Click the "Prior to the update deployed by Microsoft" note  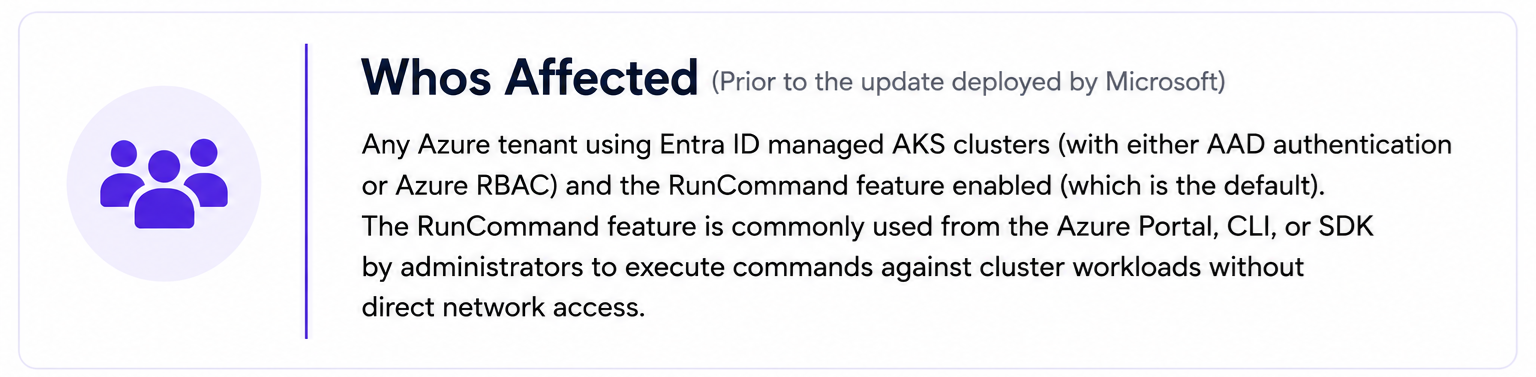pyautogui.click(x=968, y=82)
